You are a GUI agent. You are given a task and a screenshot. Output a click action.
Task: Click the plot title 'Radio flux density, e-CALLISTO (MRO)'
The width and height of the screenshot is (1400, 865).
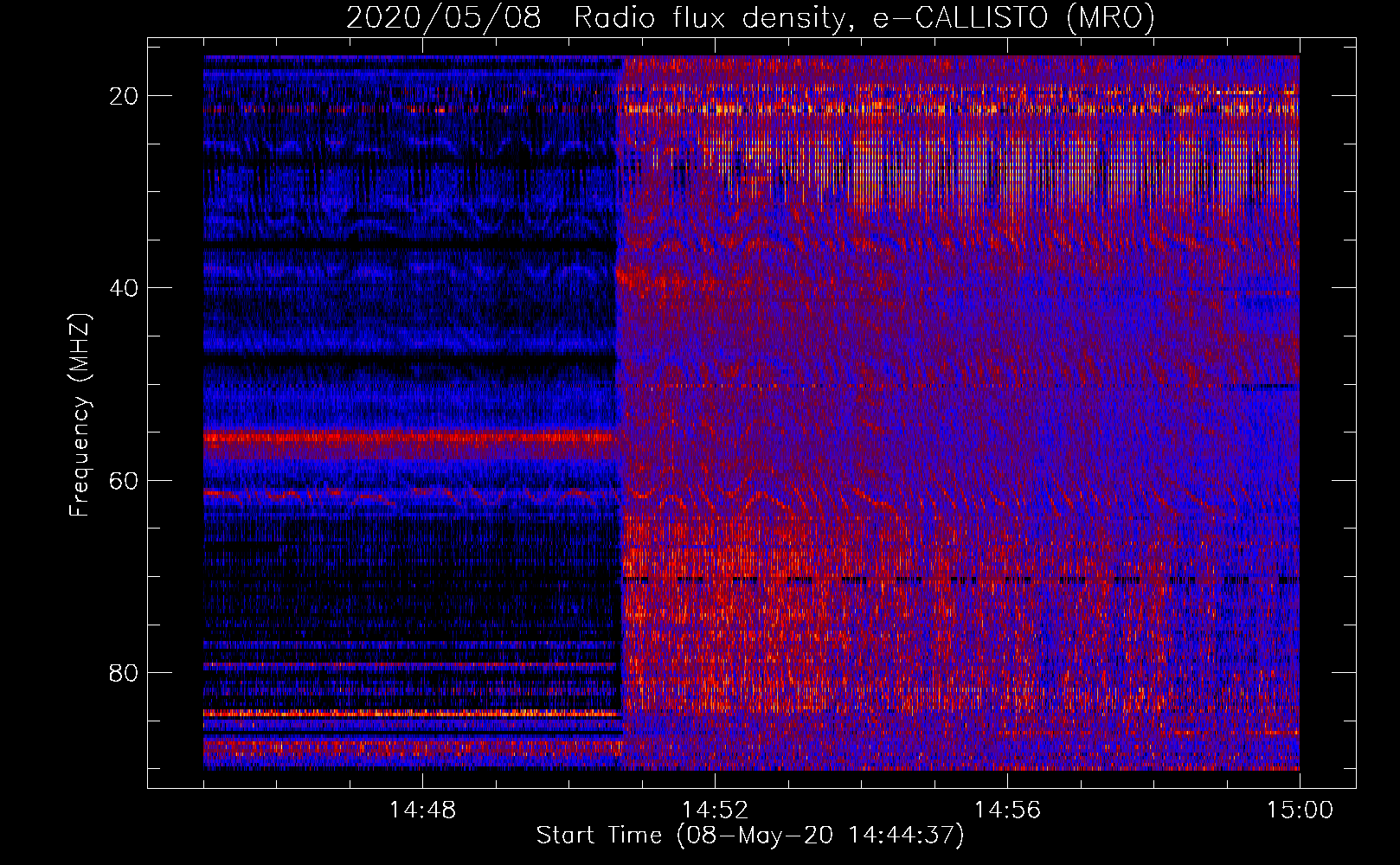point(864,17)
